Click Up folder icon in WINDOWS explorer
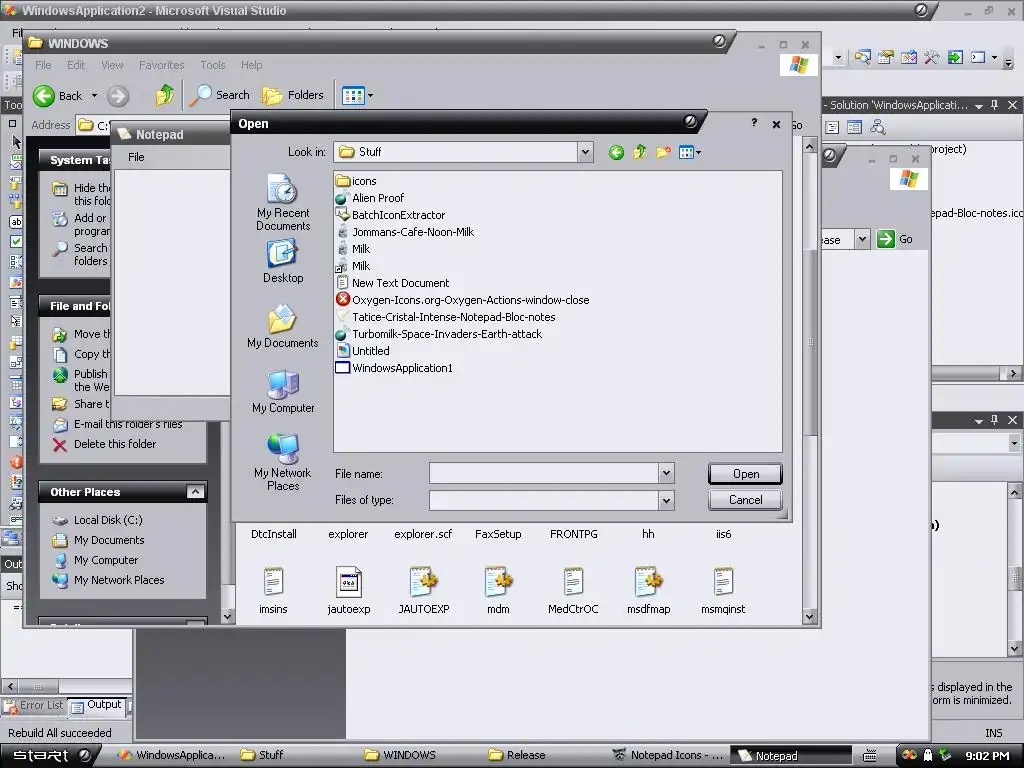 click(x=165, y=95)
